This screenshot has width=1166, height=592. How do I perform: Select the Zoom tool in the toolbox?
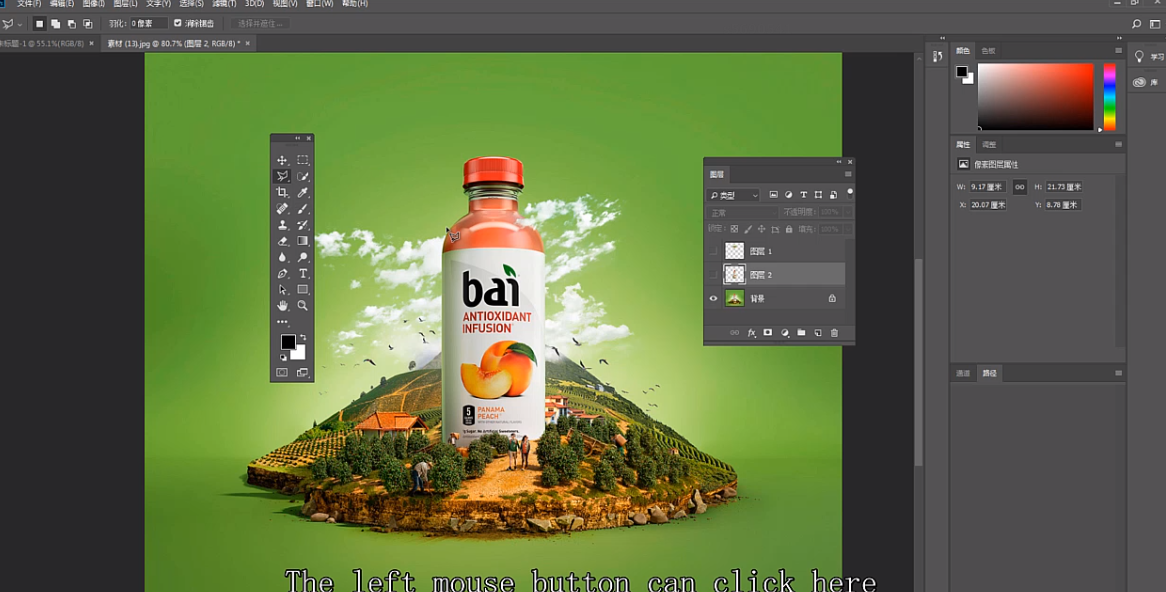(303, 306)
